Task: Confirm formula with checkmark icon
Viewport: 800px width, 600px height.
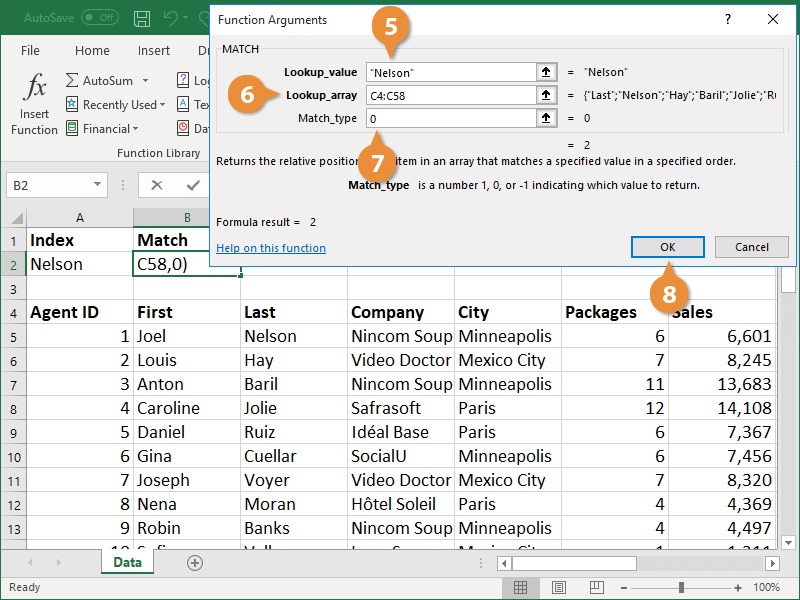Action: pos(193,185)
